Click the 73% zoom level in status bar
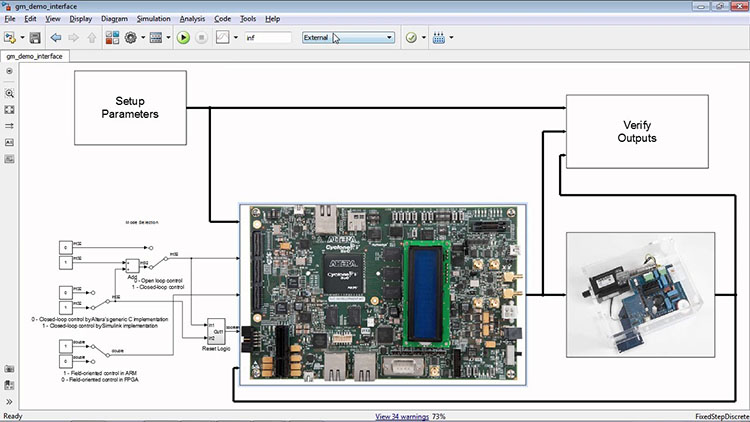Screen dimensions: 750x422 click(x=439, y=416)
